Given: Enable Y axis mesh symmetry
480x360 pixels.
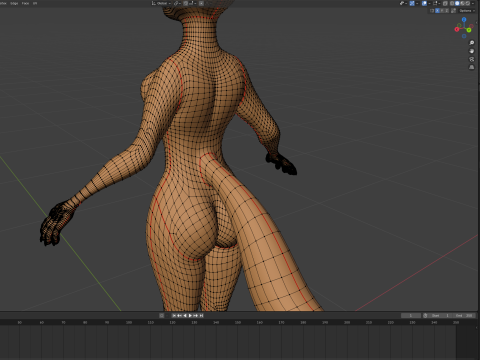Looking at the screenshot, I should coord(442,11).
